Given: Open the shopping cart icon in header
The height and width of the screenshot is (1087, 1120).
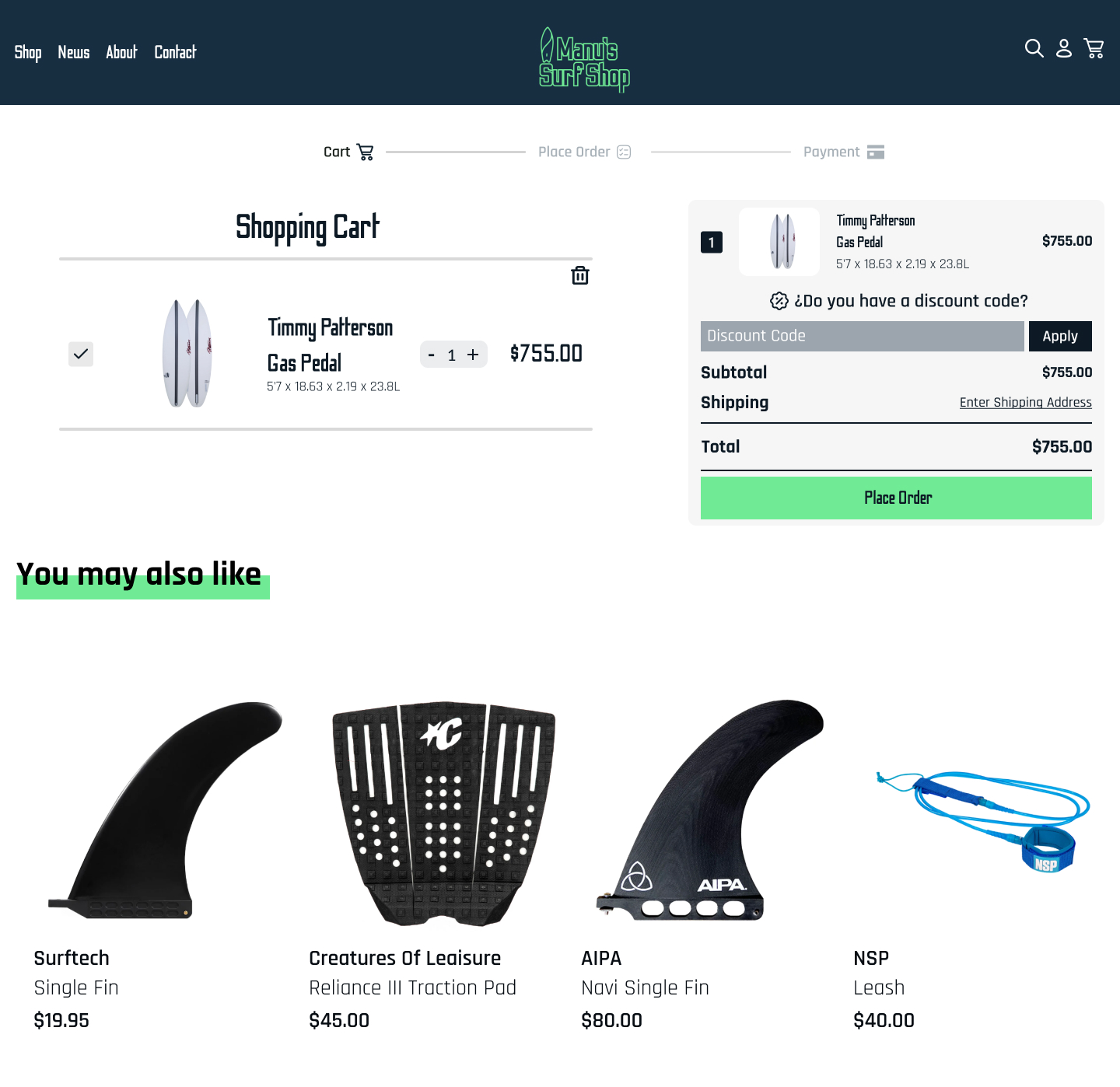Looking at the screenshot, I should click(x=1094, y=49).
